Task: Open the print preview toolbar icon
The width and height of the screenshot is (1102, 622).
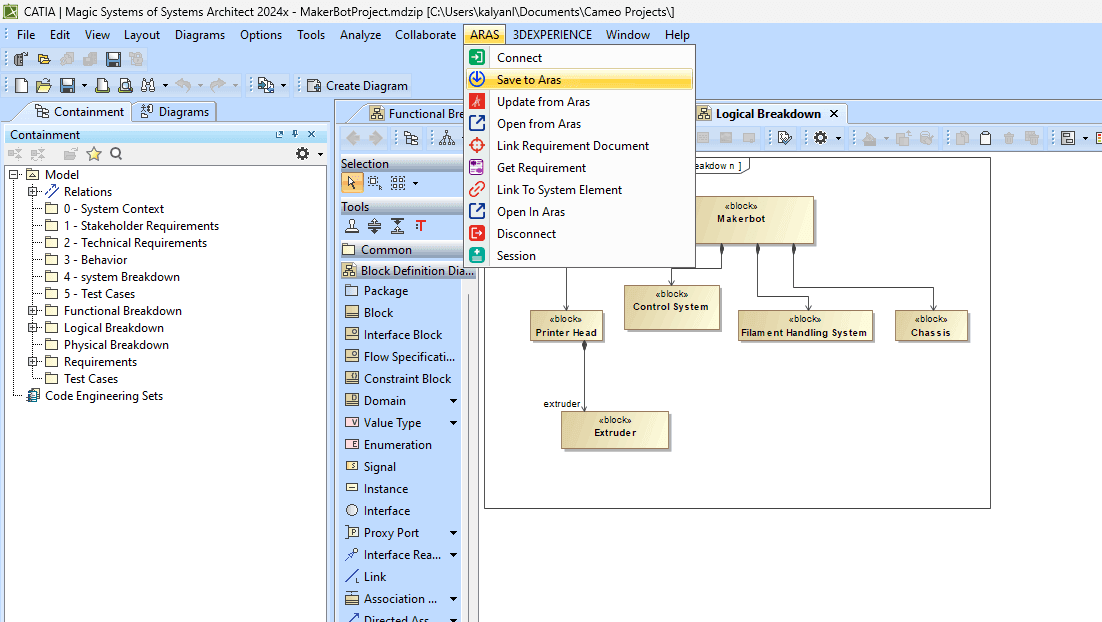Action: point(125,86)
